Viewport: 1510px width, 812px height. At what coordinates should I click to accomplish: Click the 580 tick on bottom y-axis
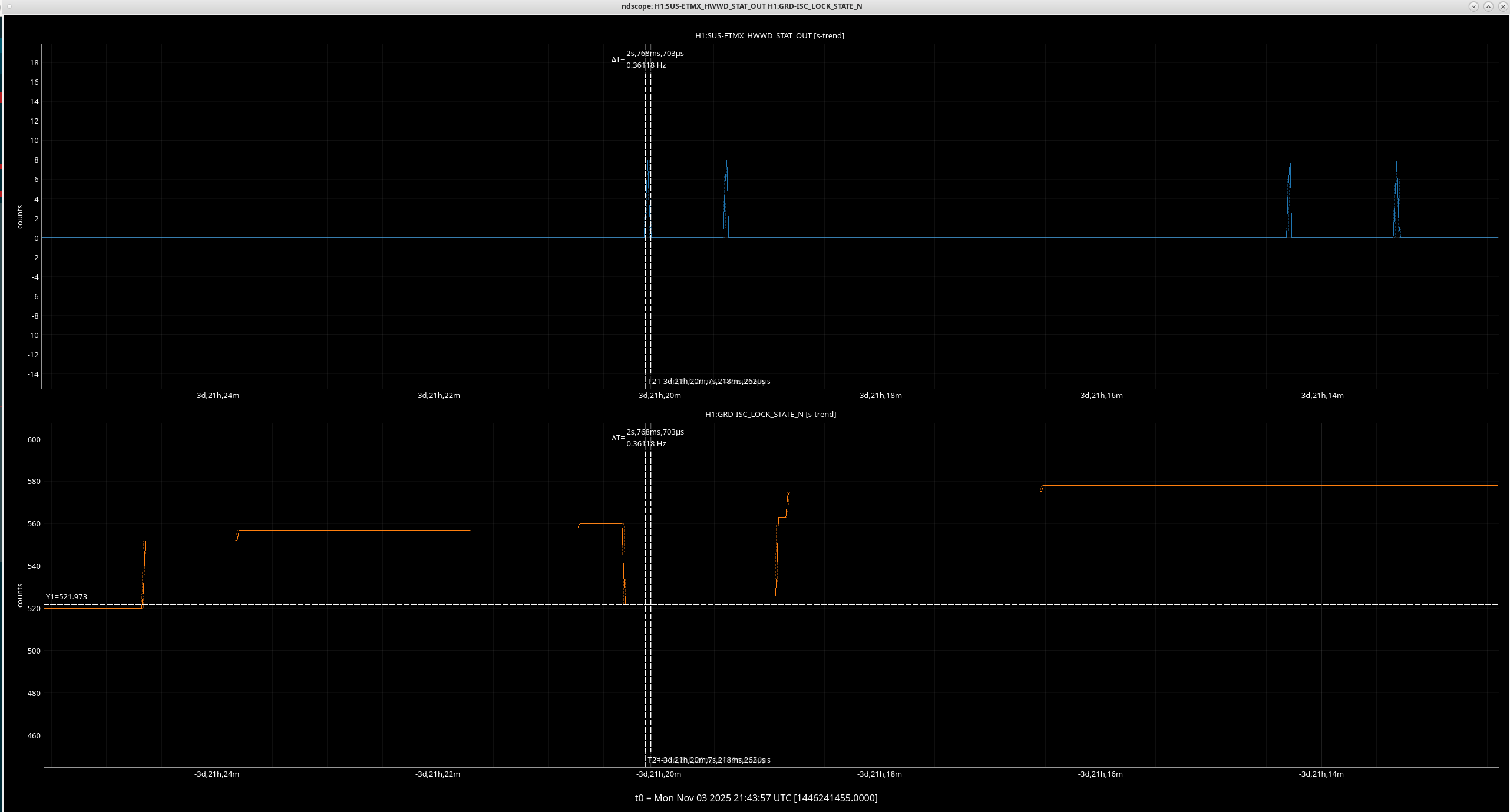(x=33, y=482)
